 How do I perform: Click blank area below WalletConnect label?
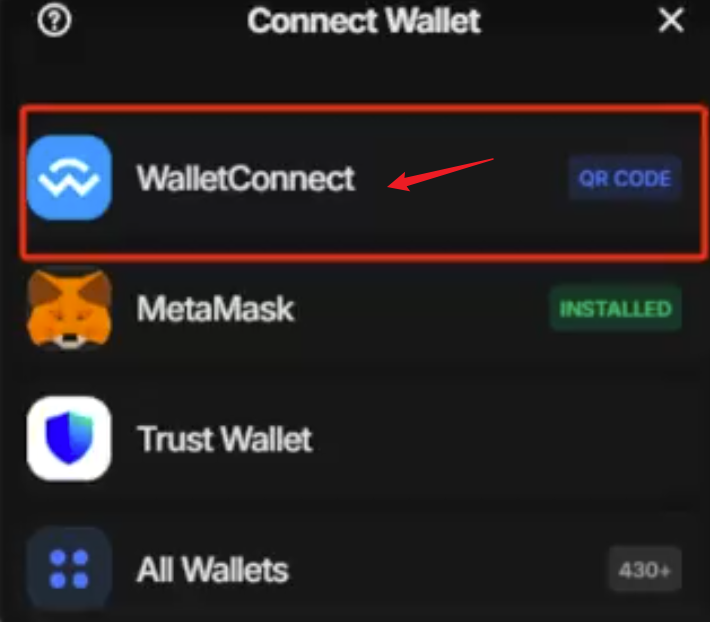[246, 224]
